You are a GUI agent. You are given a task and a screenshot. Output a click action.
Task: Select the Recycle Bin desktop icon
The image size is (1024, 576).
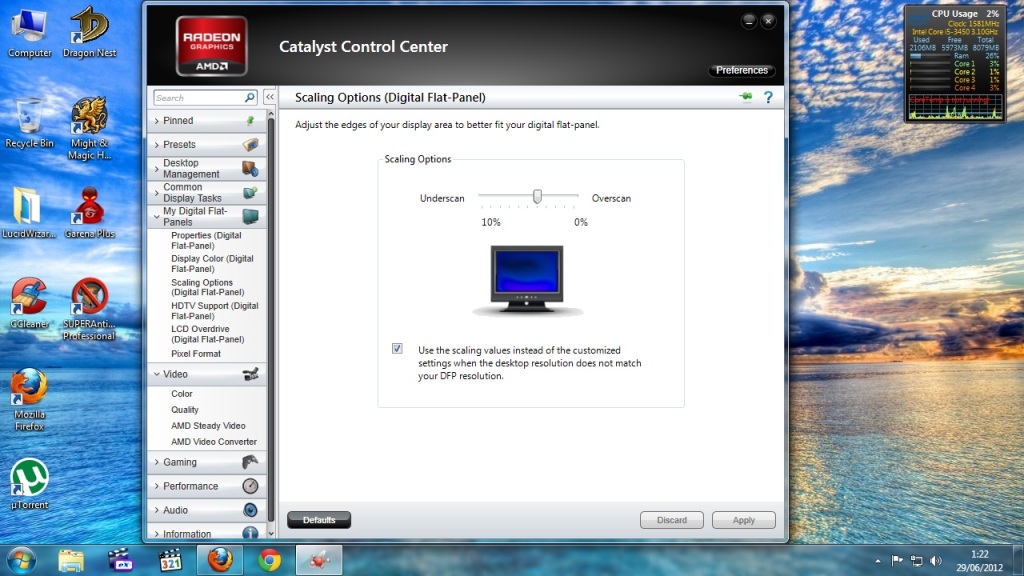coord(29,123)
